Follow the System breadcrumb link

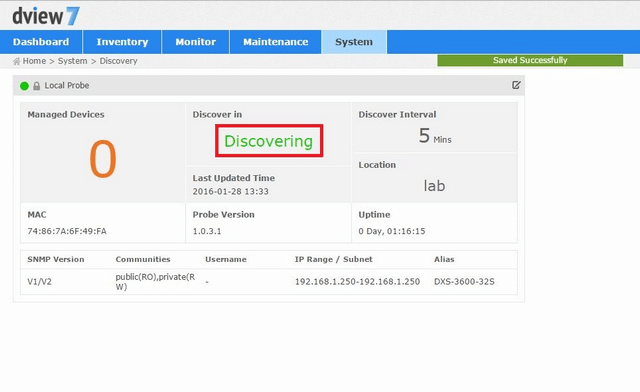(72, 61)
